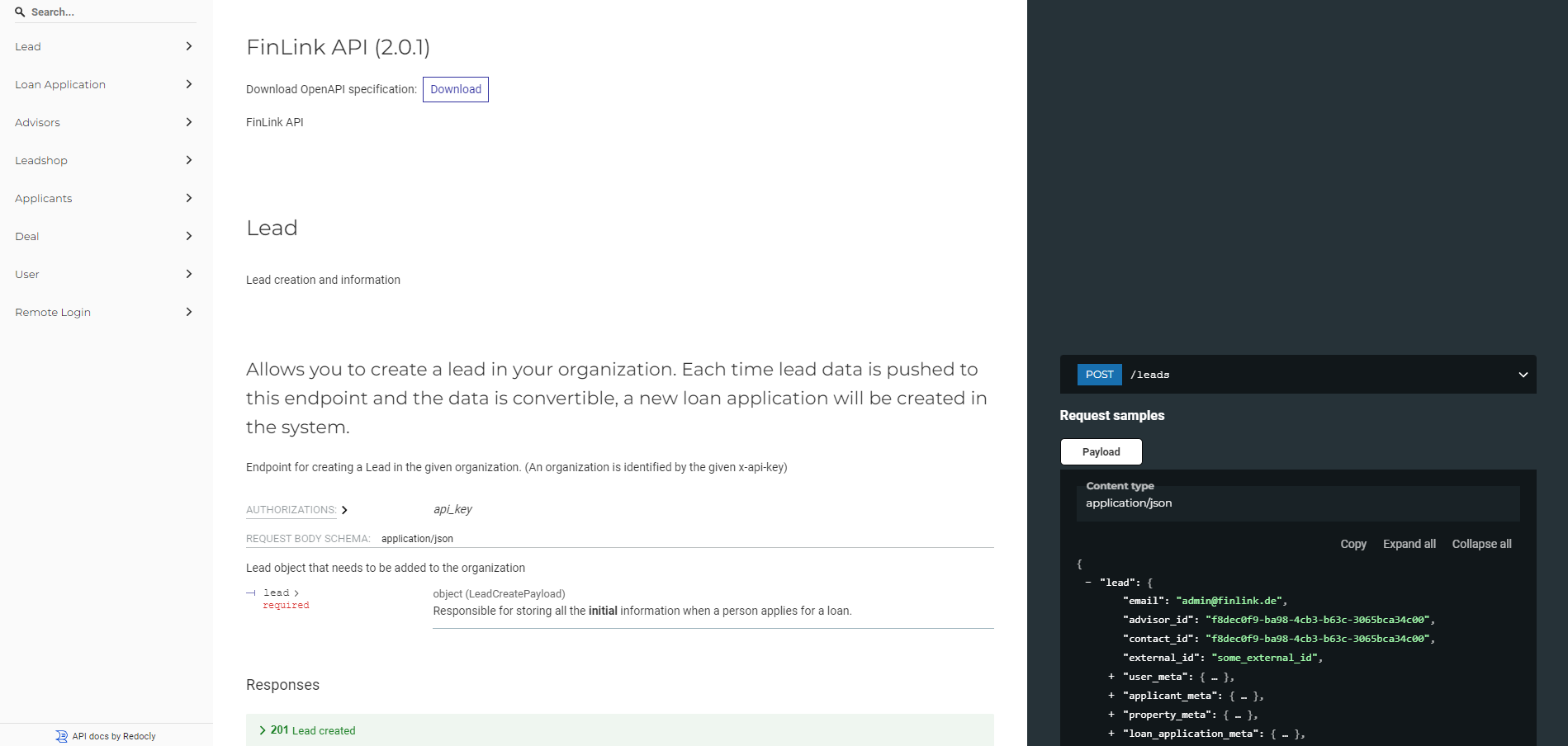Click Expand all in request sample
Viewport: 1568px width, 746px height.
click(x=1409, y=544)
